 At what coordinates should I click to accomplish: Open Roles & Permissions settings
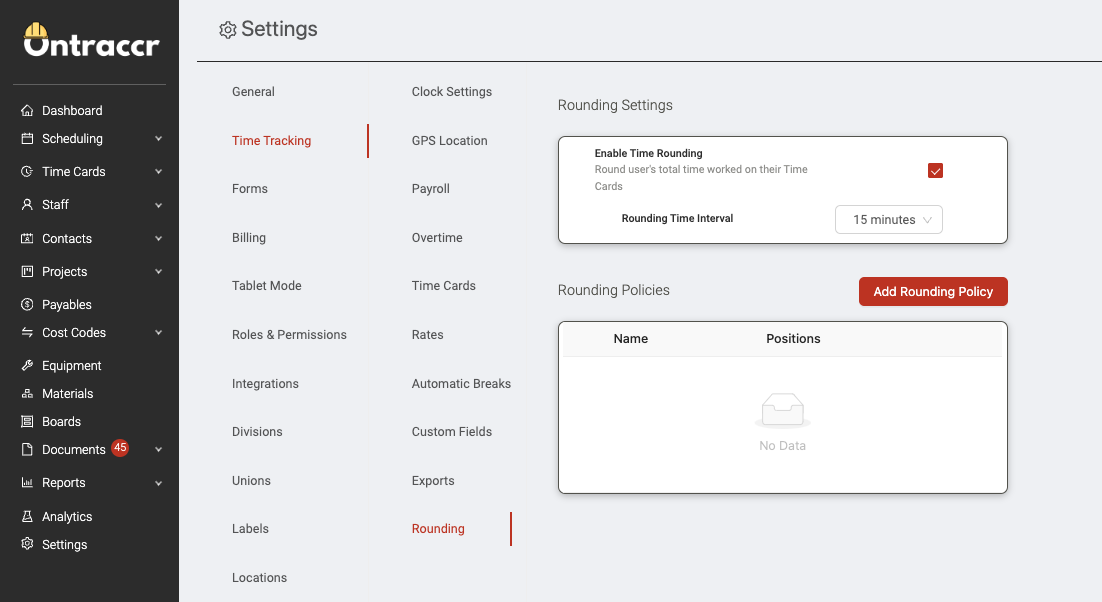pos(289,334)
